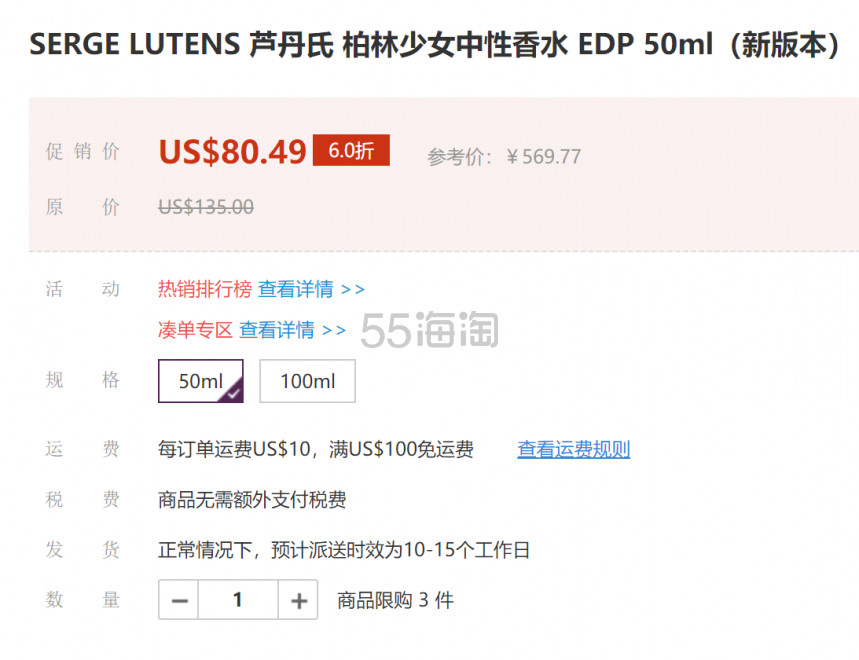Click the >> arrows after 热销排行榜 details
859x660 pixels.
tap(352, 290)
